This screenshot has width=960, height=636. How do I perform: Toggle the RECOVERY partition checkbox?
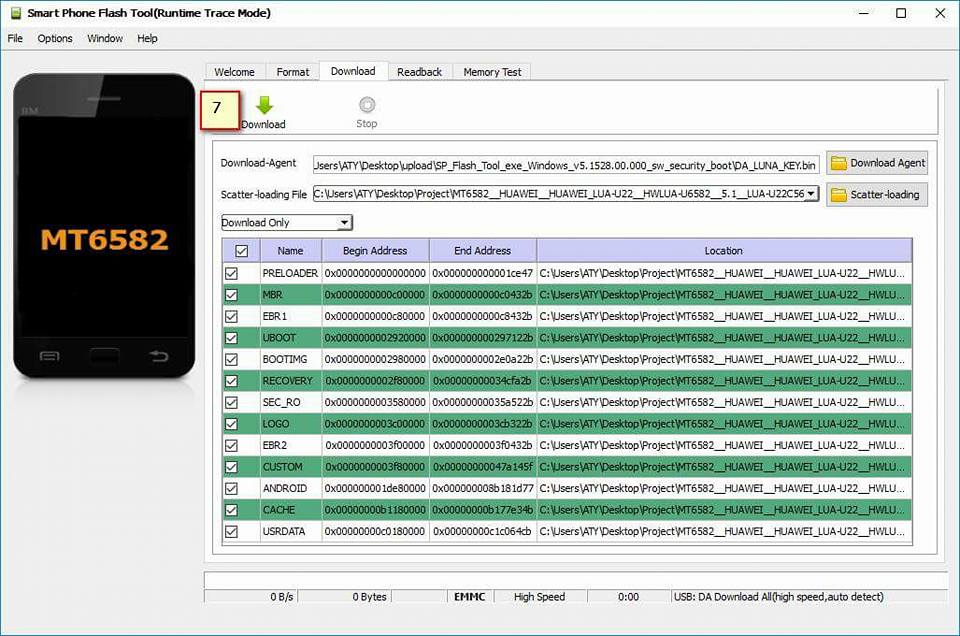pos(231,381)
